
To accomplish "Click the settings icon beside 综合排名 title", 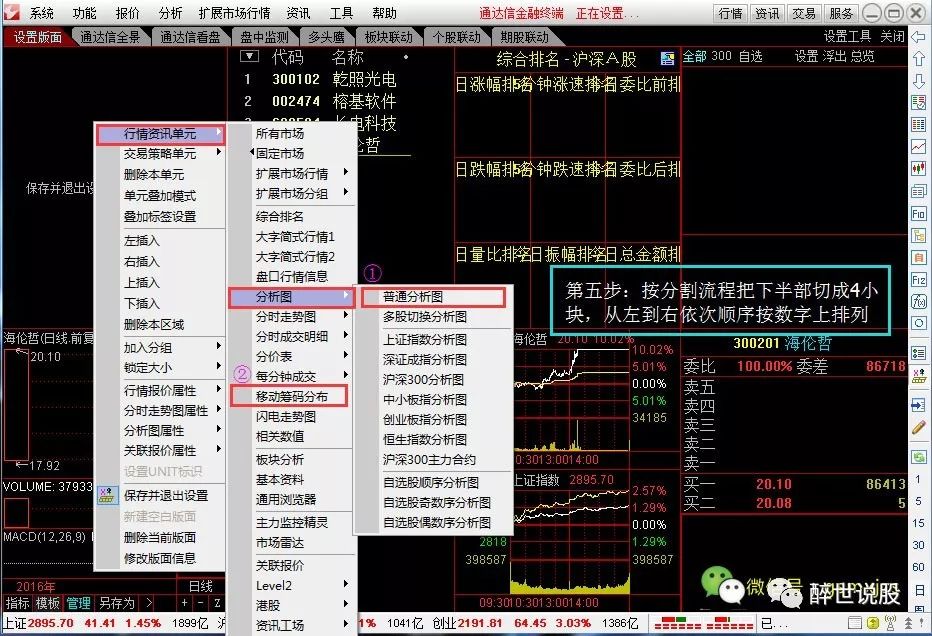I will click(667, 58).
